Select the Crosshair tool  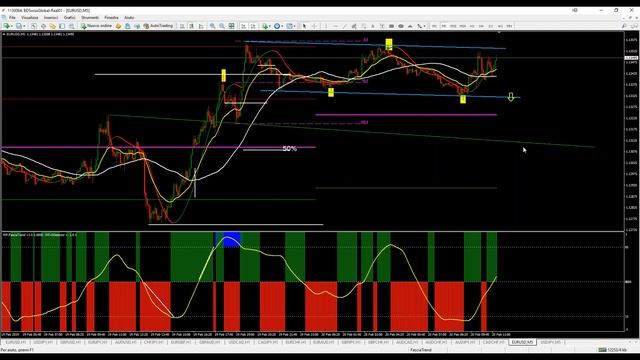pyautogui.click(x=314, y=26)
